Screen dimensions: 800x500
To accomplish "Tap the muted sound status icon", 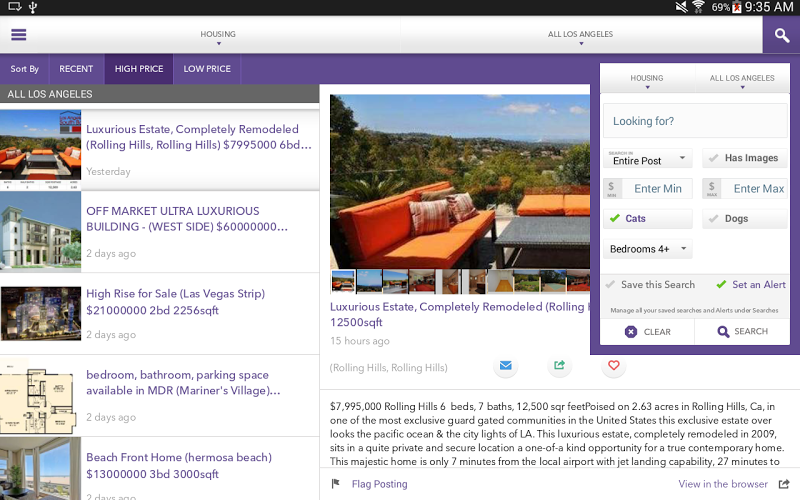I will (x=682, y=7).
